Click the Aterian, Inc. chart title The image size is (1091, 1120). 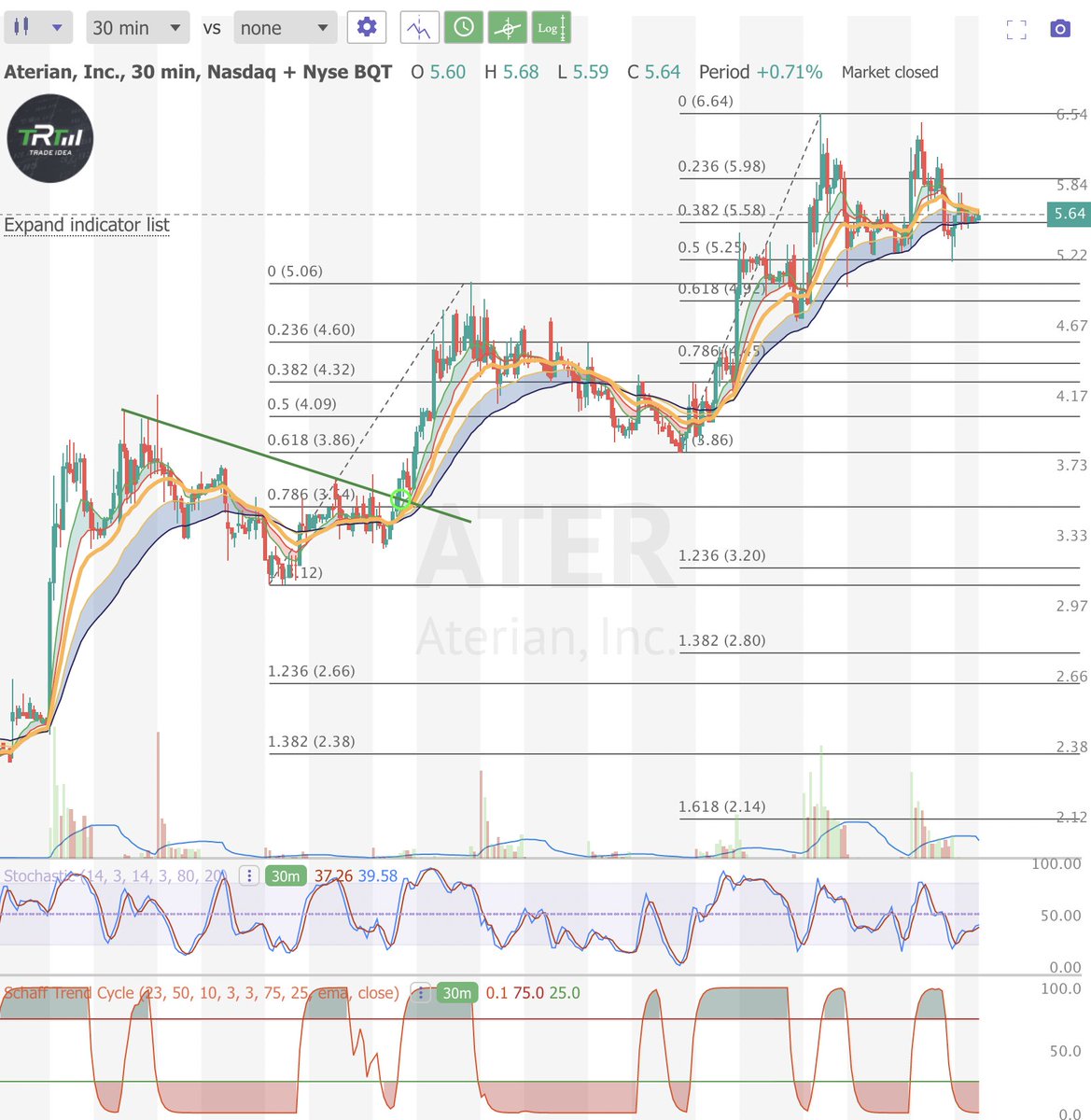coord(198,72)
